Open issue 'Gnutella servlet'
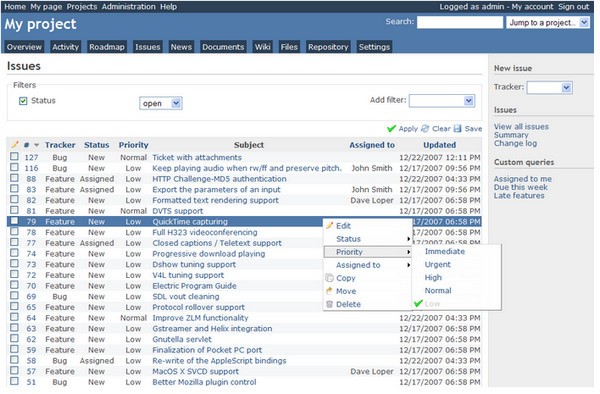600x394 pixels. click(182, 339)
